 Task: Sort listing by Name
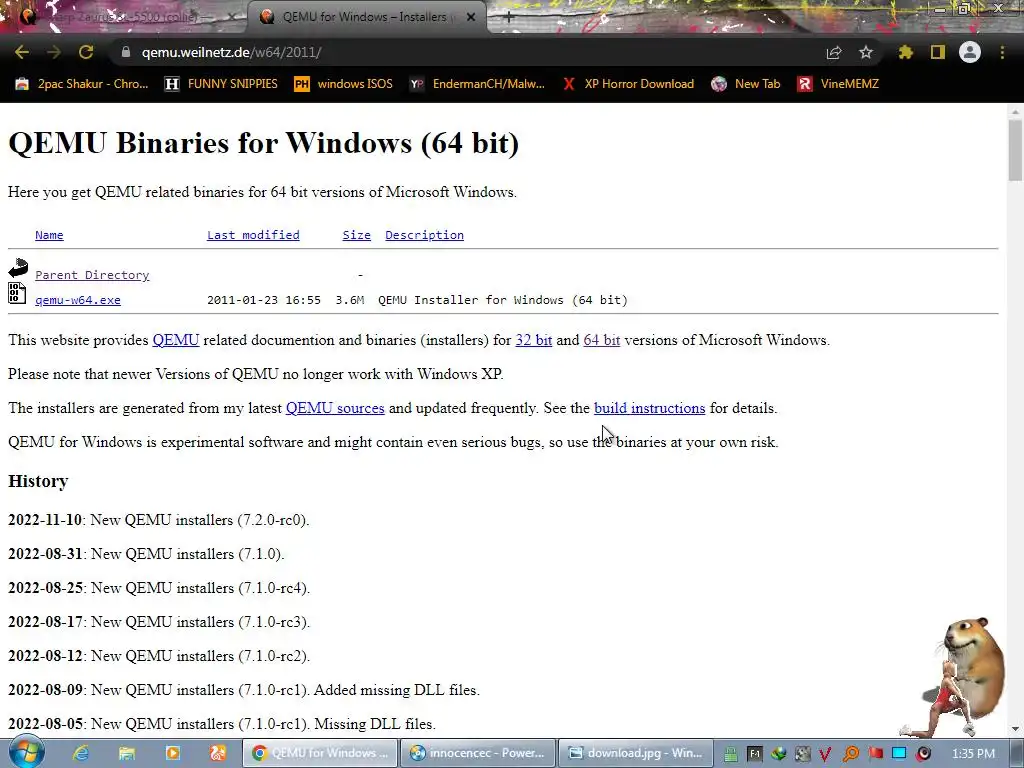tap(49, 235)
